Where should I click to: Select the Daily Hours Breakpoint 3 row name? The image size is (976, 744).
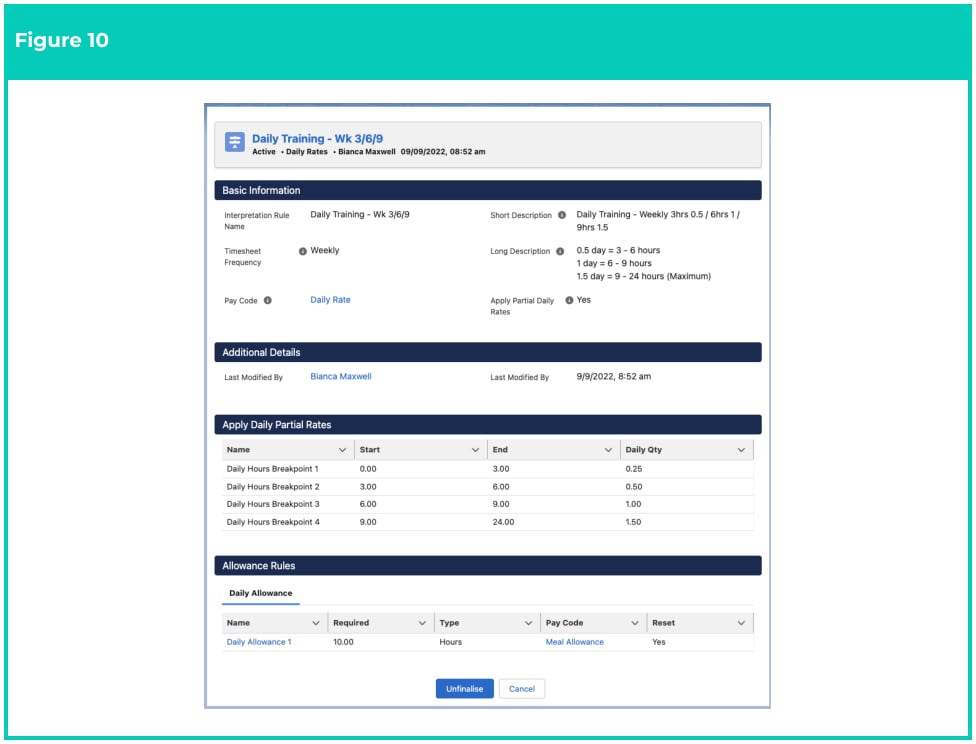[x=273, y=504]
